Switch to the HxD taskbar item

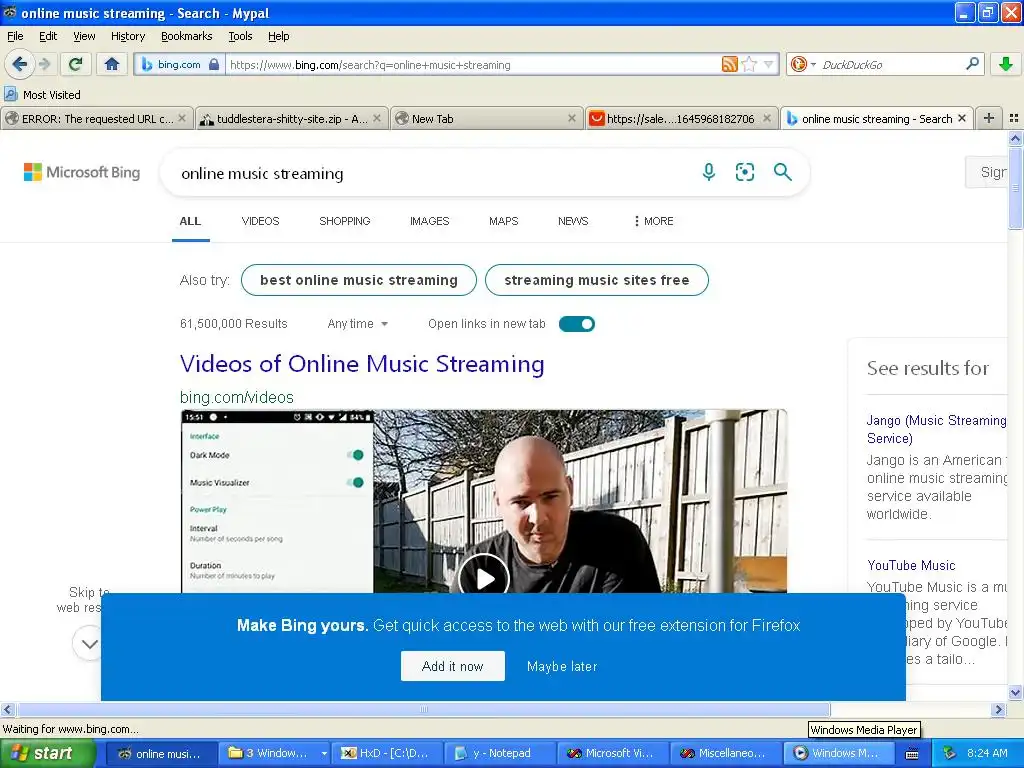387,754
